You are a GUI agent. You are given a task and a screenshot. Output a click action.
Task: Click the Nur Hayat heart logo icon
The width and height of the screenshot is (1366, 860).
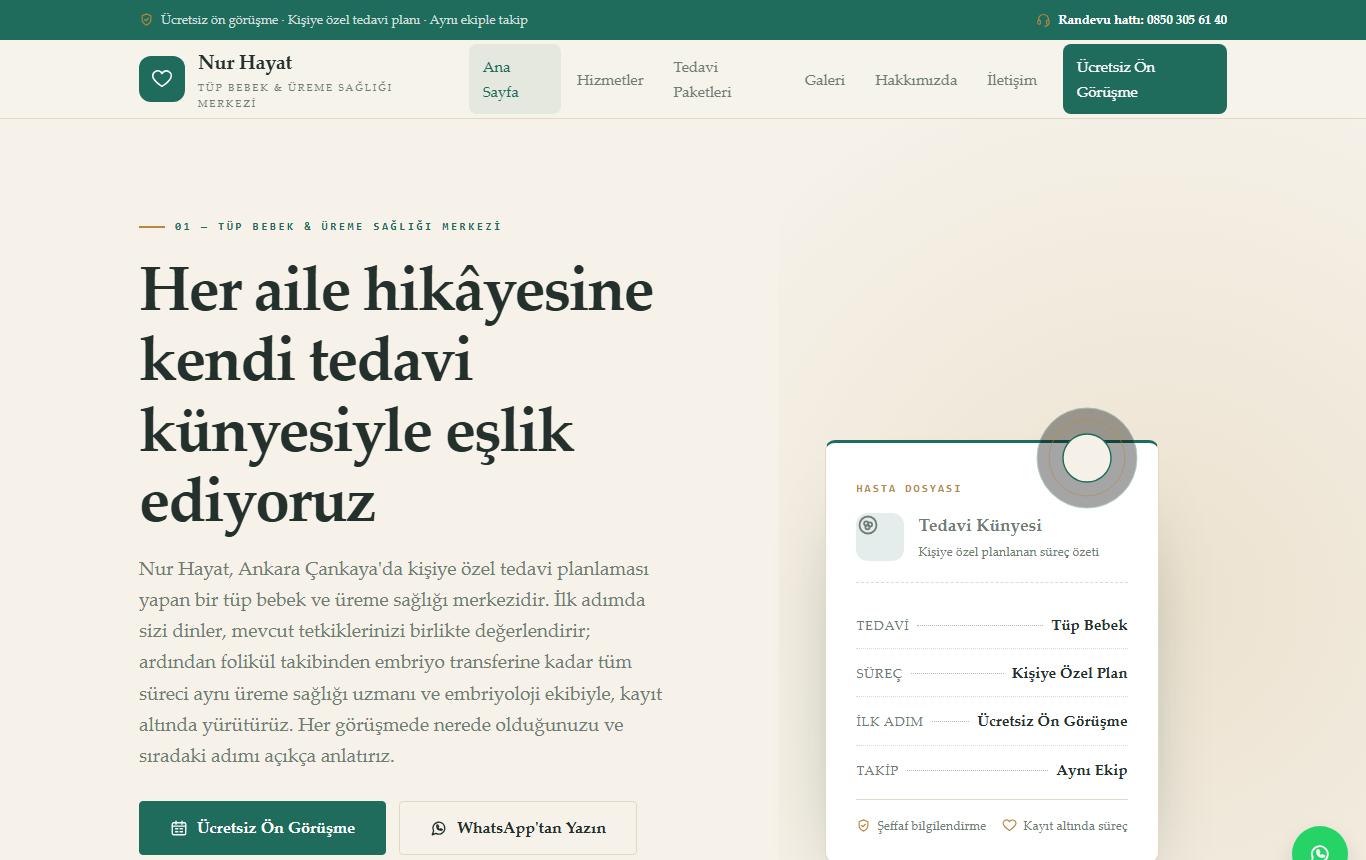coord(162,79)
